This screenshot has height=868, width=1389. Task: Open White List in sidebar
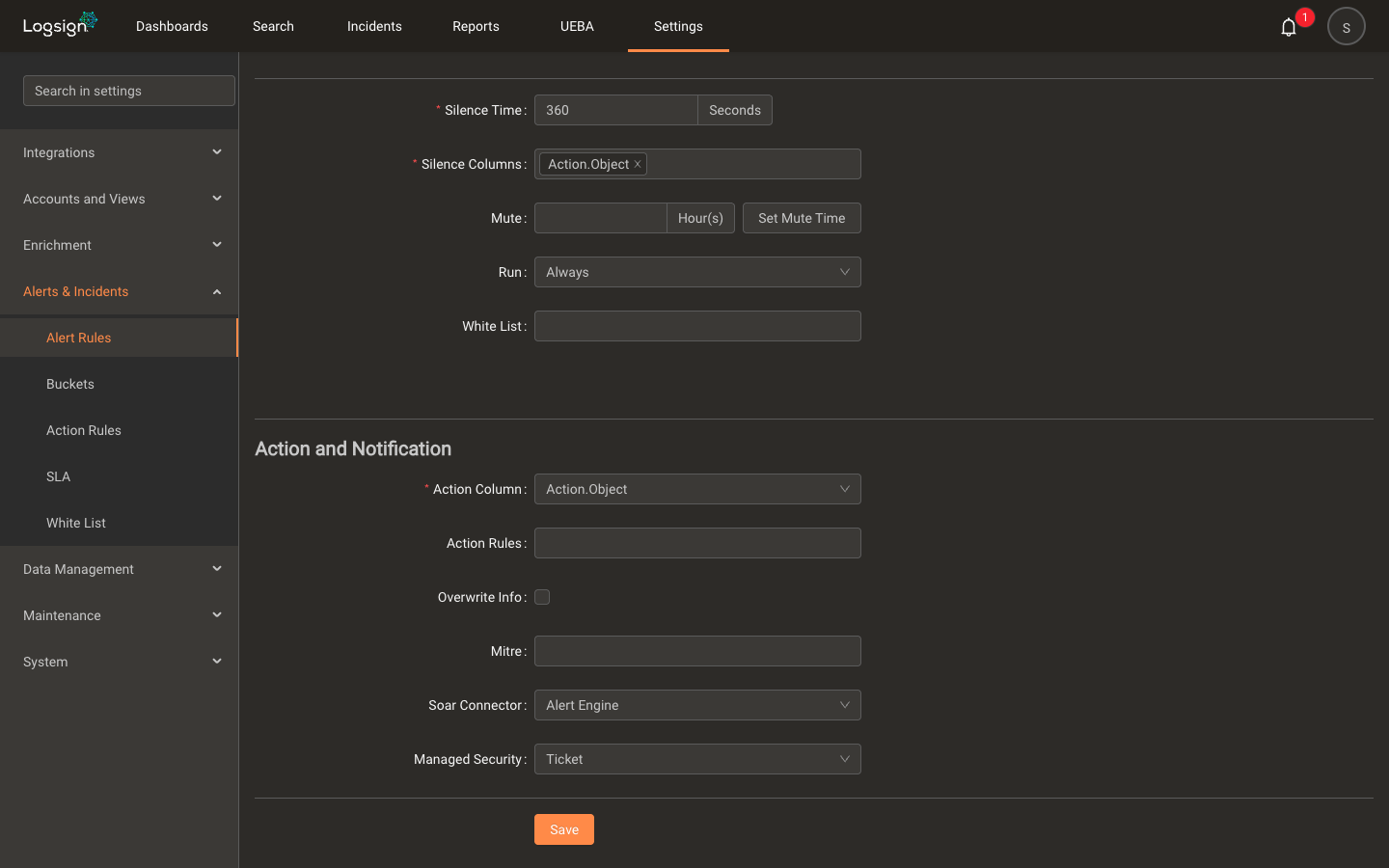coord(119,523)
